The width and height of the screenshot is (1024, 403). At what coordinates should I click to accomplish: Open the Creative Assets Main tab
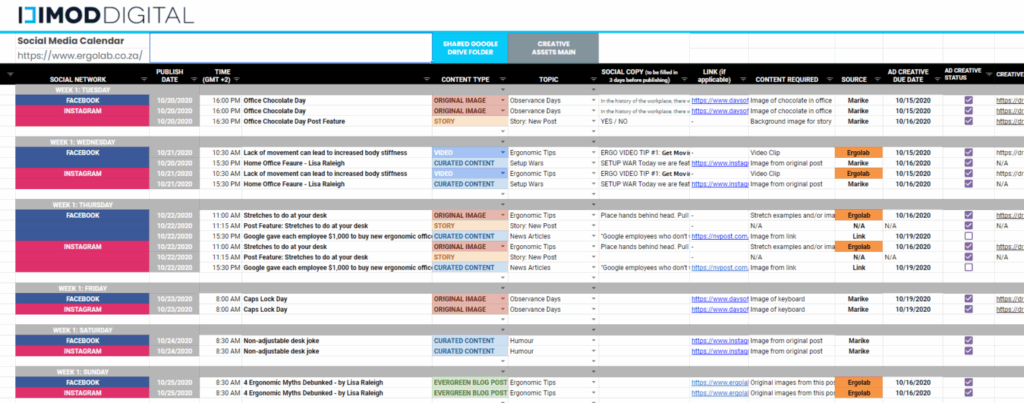[x=553, y=49]
